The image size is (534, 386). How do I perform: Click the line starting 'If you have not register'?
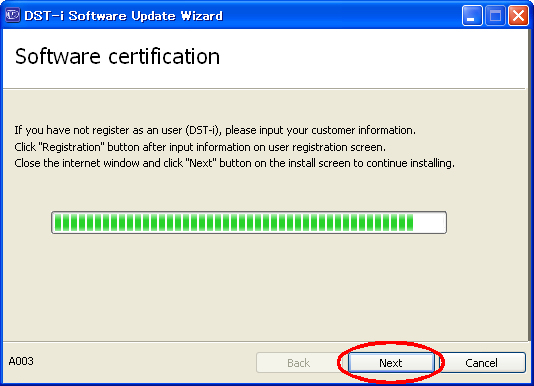point(215,130)
